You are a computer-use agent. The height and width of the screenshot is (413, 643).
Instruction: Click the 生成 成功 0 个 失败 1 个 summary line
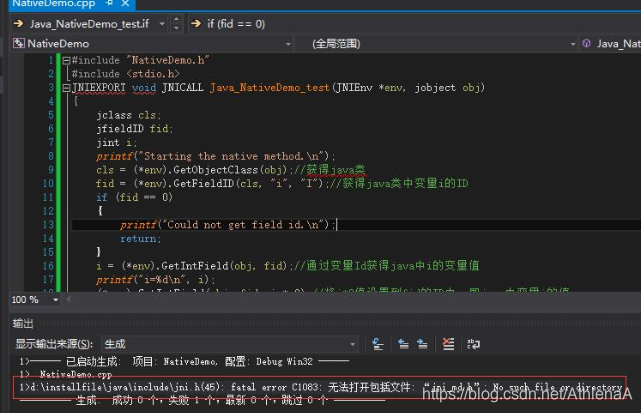[202, 399]
